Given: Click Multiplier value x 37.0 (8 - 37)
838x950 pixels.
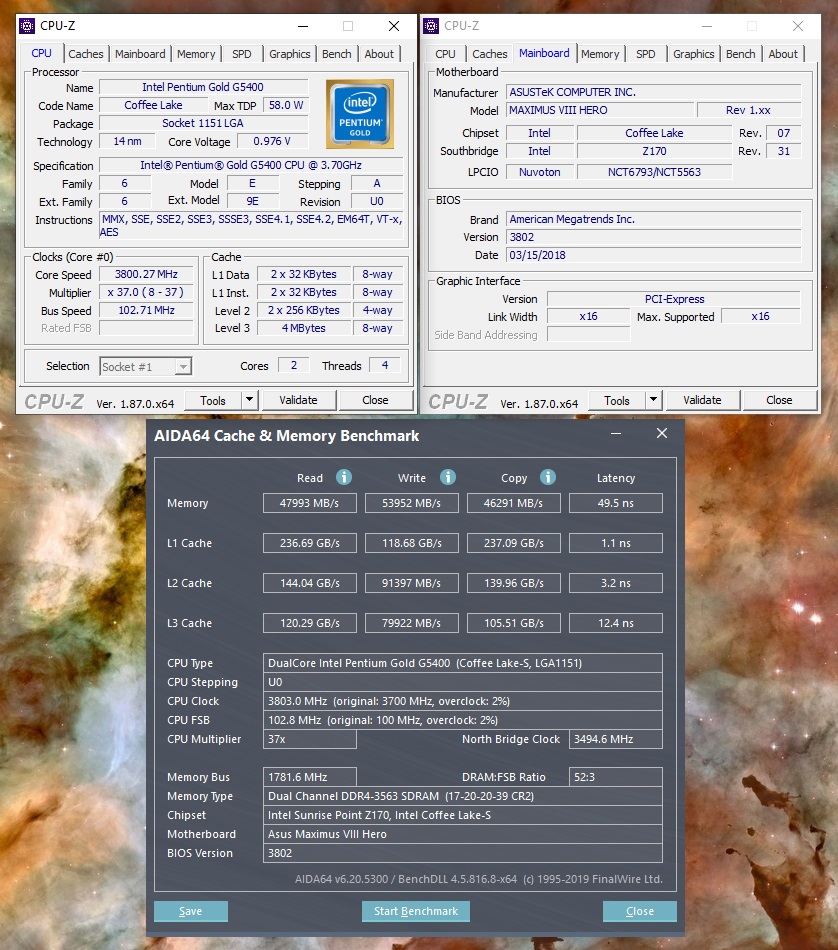Looking at the screenshot, I should [x=146, y=293].
